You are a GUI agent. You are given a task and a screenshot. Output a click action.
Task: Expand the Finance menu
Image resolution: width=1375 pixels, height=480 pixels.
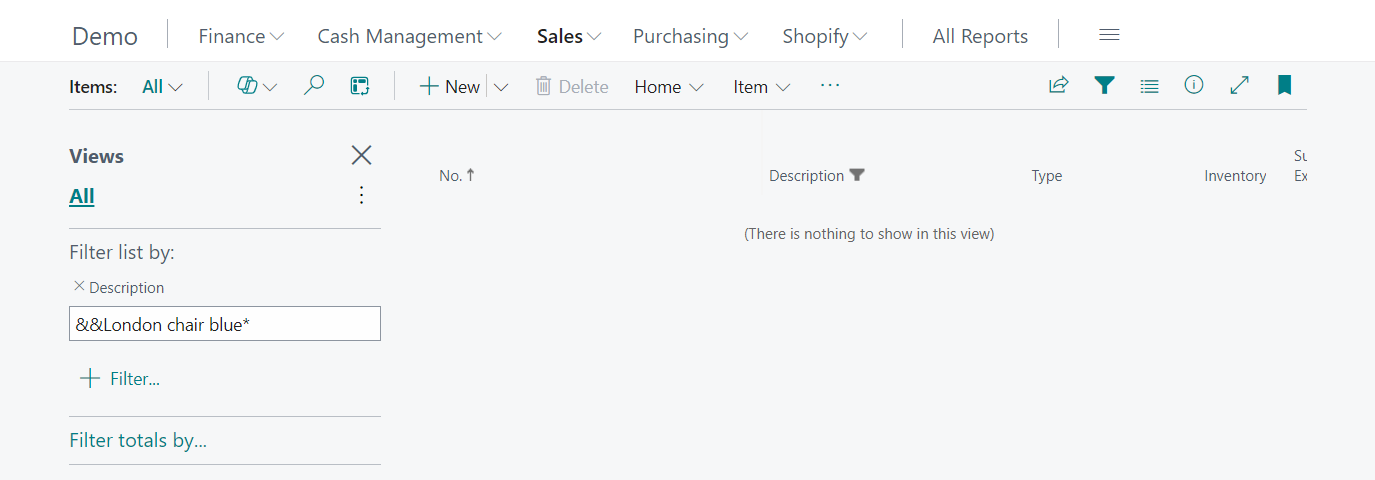(241, 36)
